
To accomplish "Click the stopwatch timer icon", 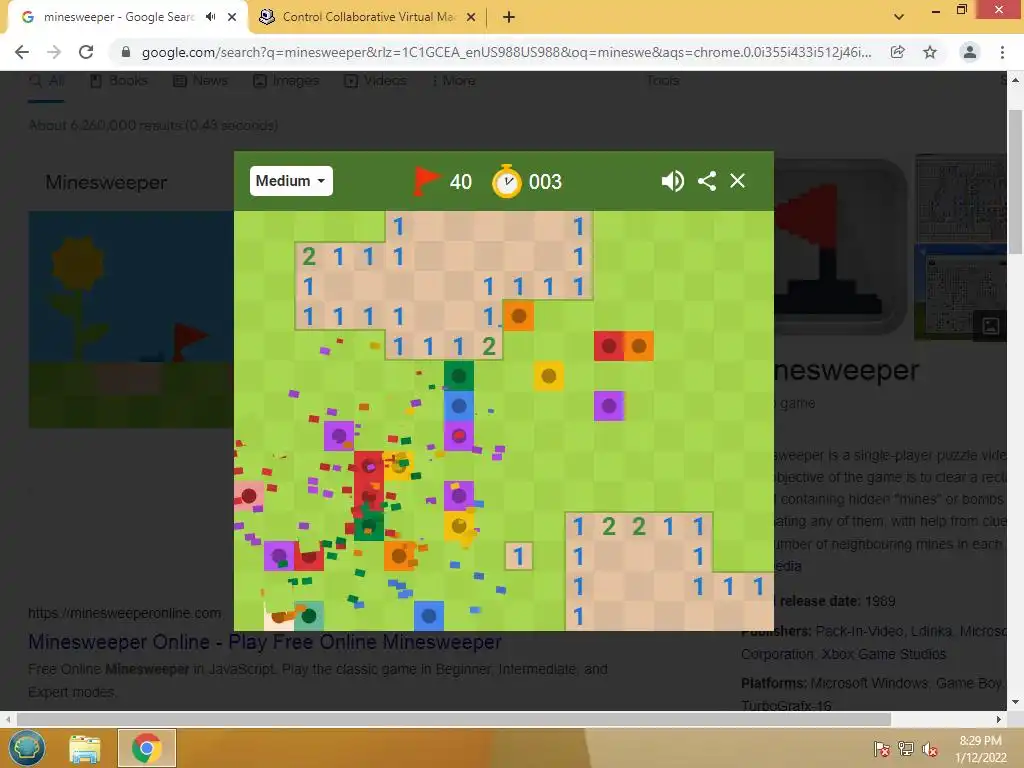I will [507, 181].
